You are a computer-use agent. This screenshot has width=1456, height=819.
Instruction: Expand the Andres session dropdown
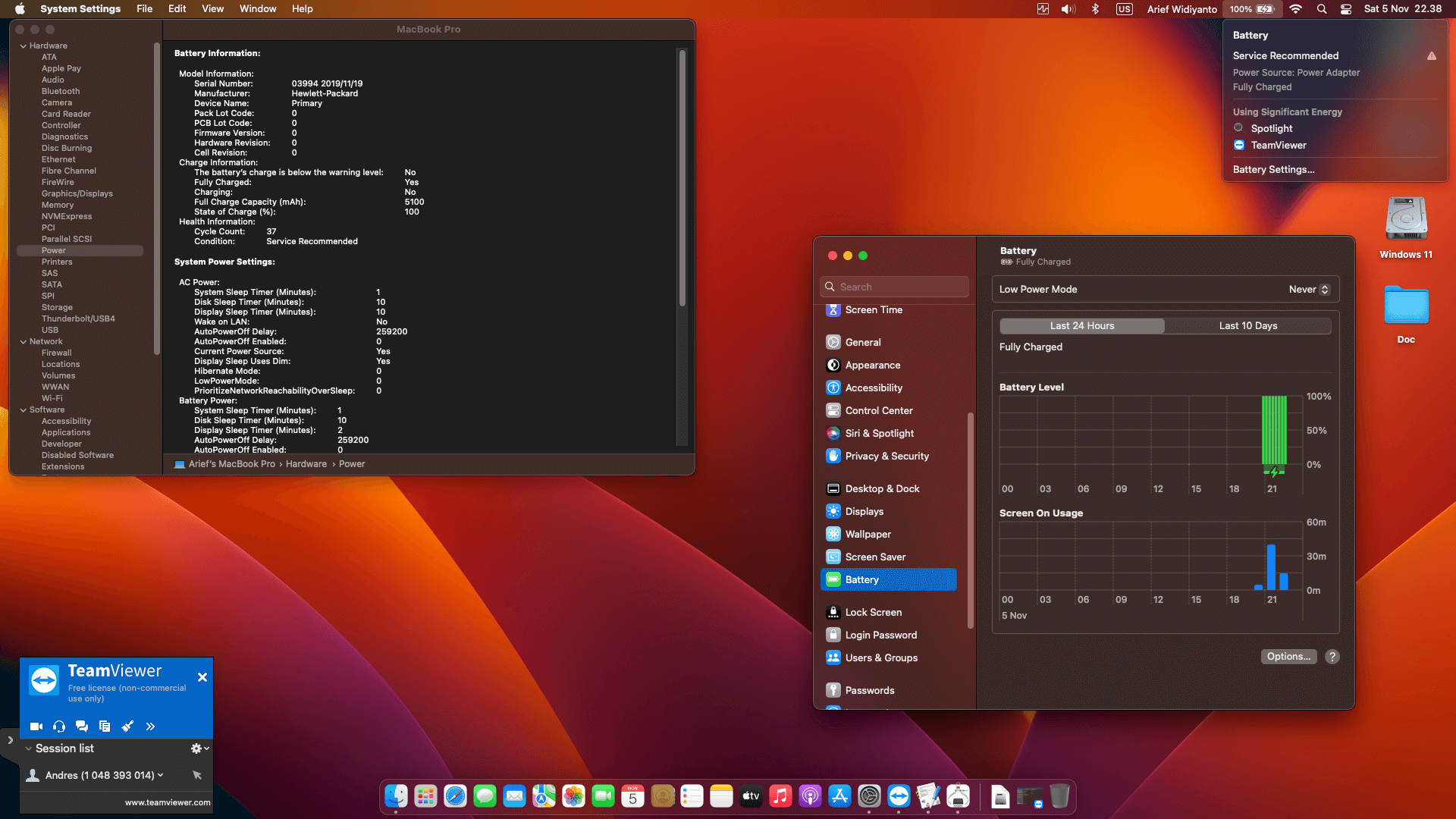pos(161,775)
